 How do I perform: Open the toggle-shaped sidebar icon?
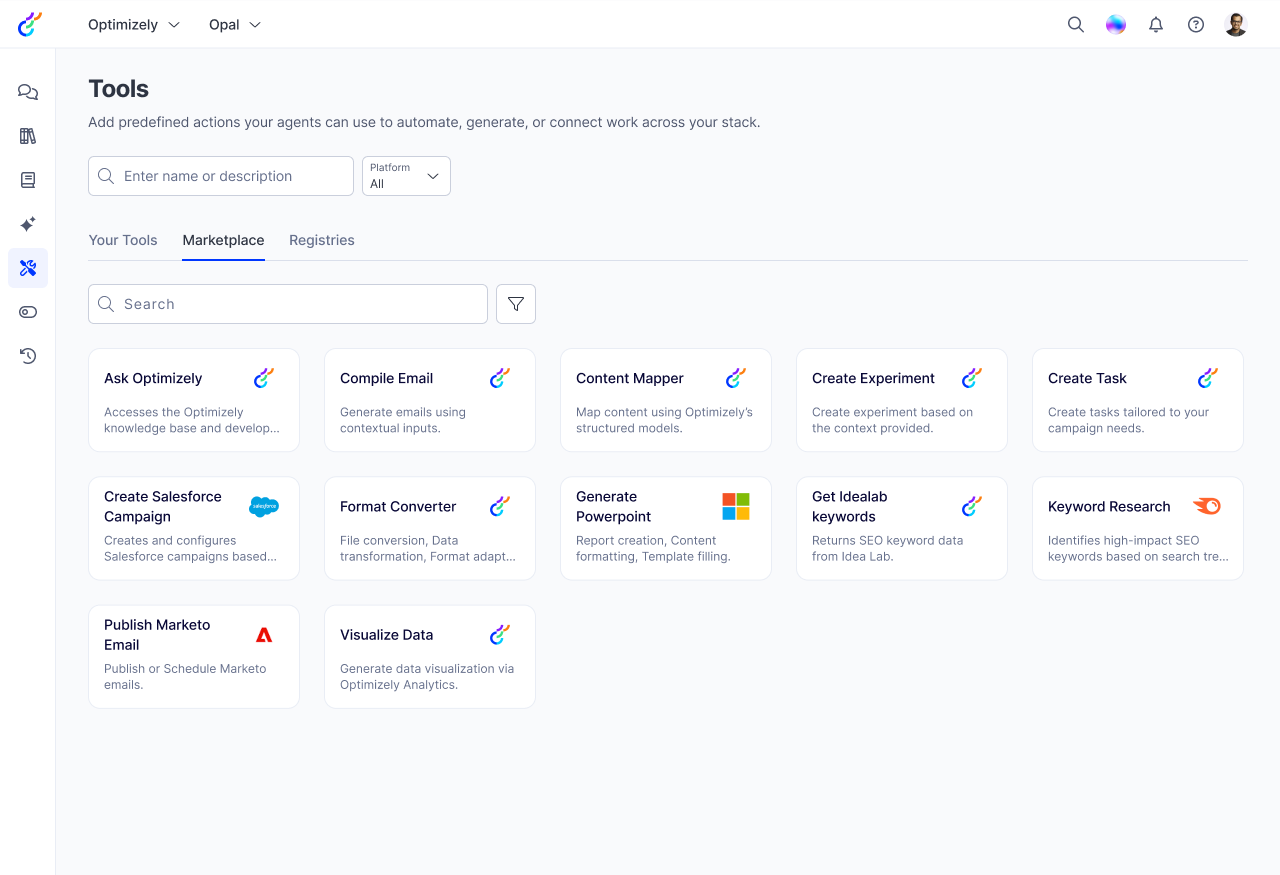(28, 312)
